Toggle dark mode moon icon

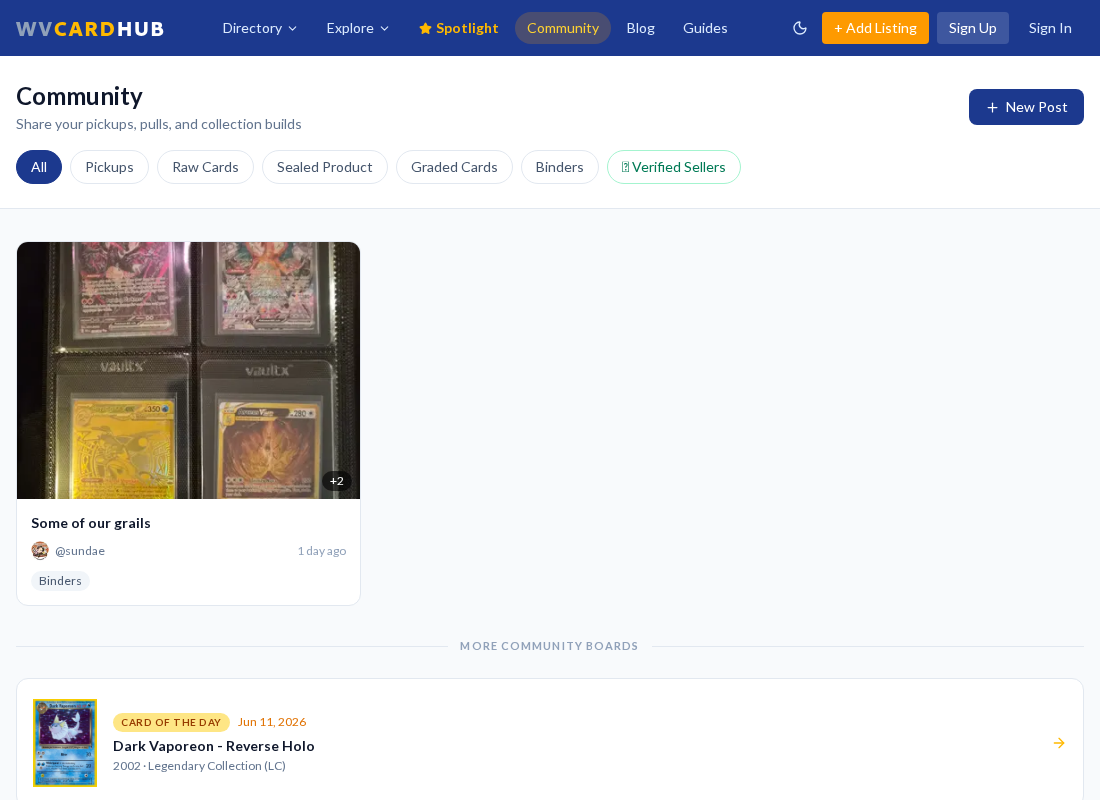tap(800, 28)
